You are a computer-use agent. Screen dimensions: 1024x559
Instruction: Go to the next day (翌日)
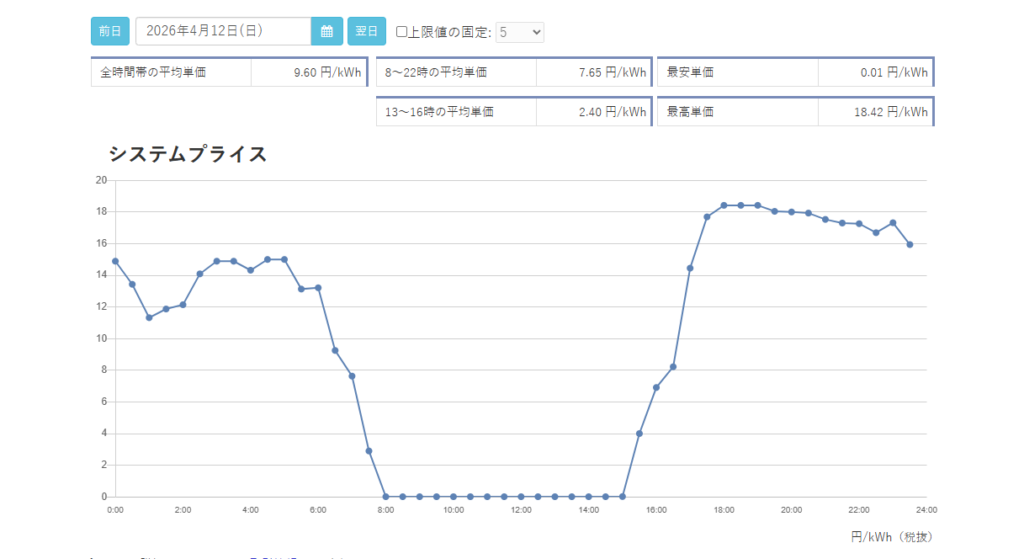coord(366,32)
